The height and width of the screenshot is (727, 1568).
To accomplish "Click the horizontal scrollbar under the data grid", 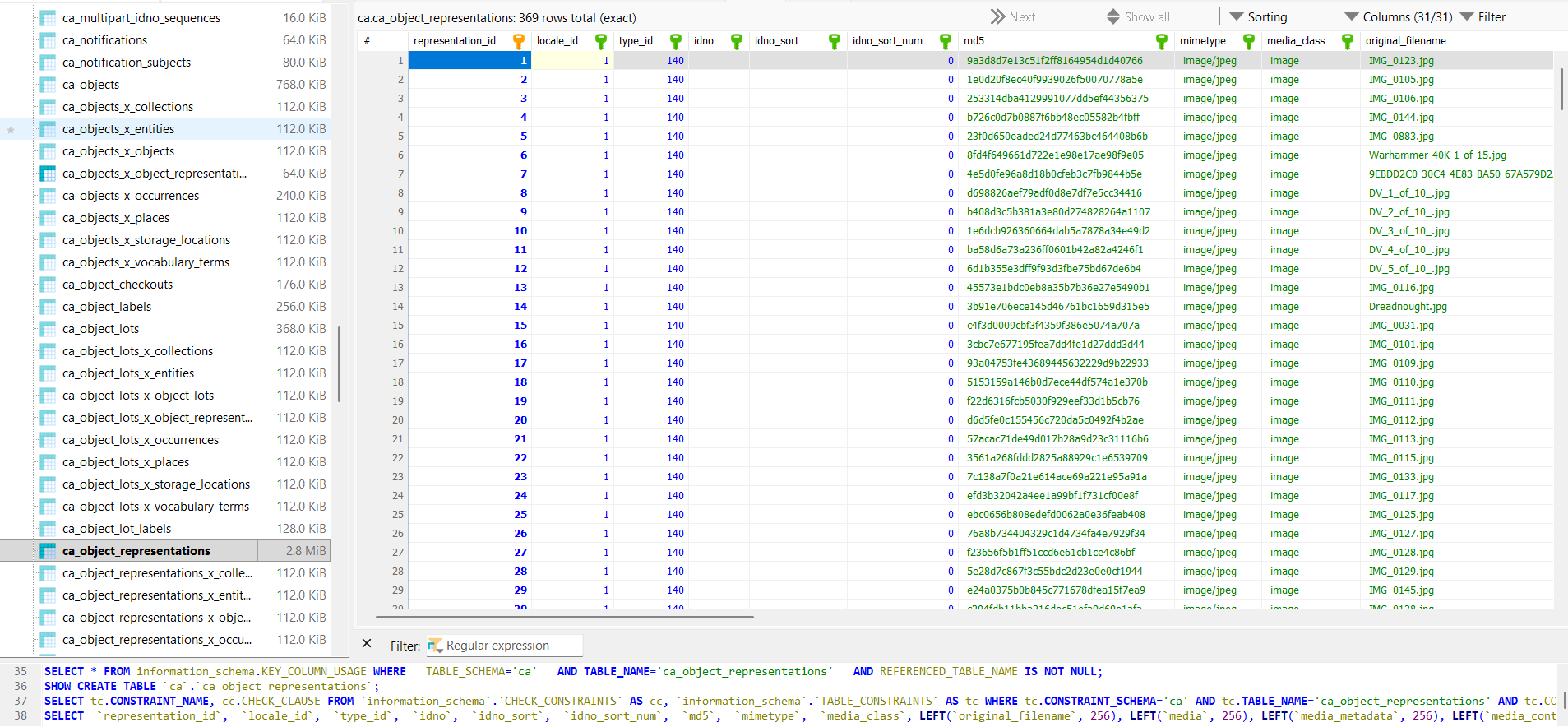I will coord(564,617).
